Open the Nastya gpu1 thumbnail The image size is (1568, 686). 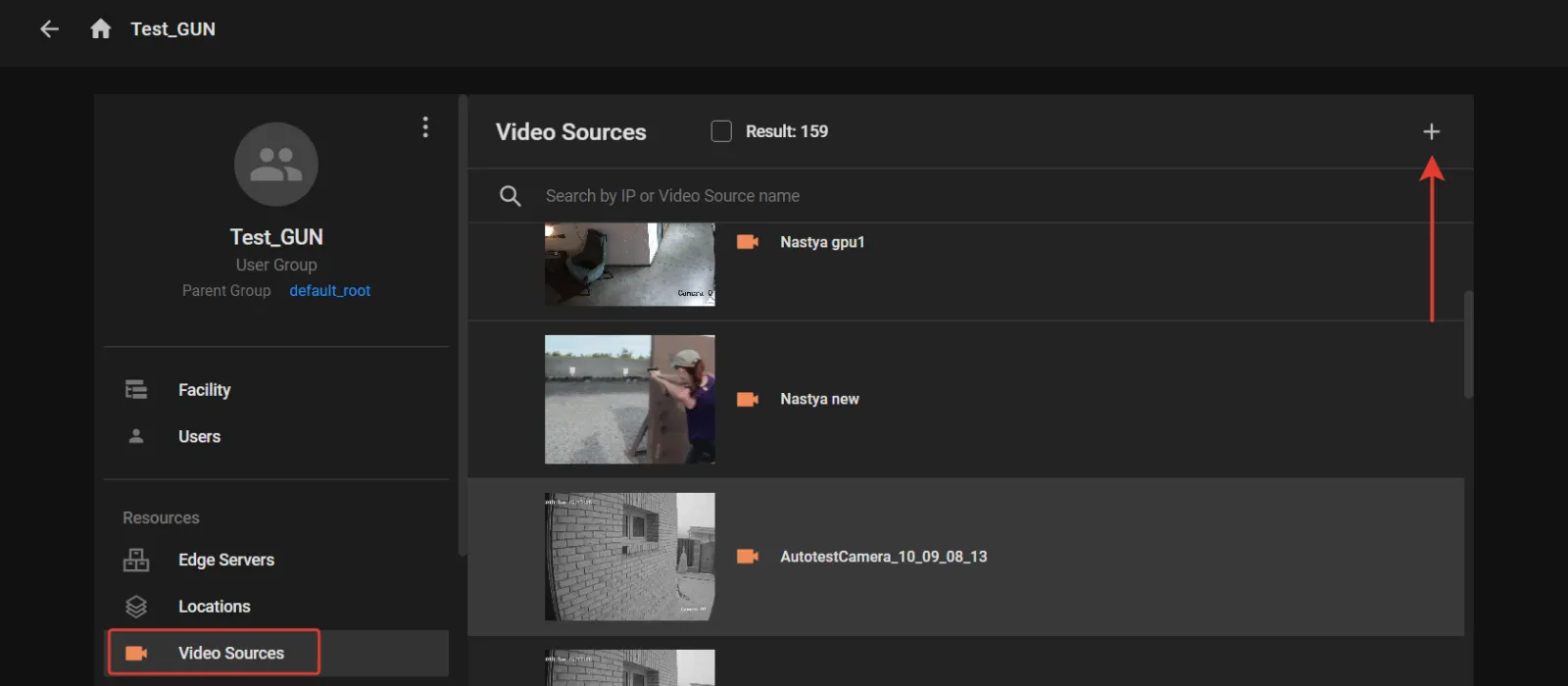point(630,265)
